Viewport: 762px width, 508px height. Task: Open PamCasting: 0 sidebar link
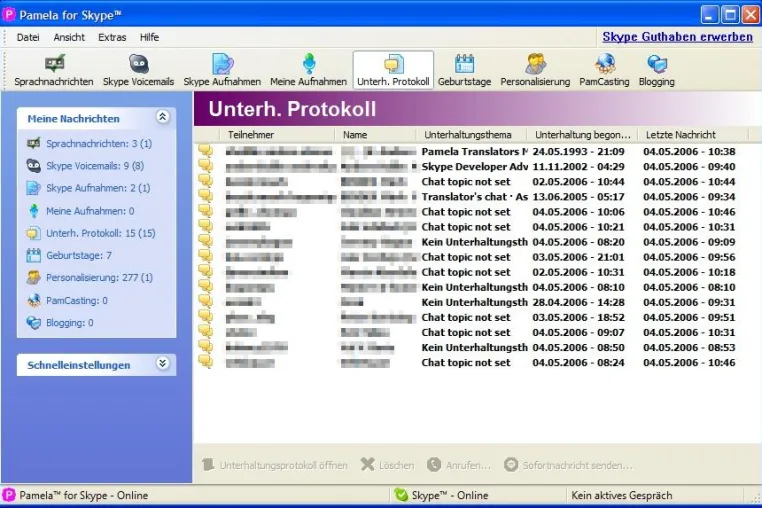pyautogui.click(x=77, y=300)
